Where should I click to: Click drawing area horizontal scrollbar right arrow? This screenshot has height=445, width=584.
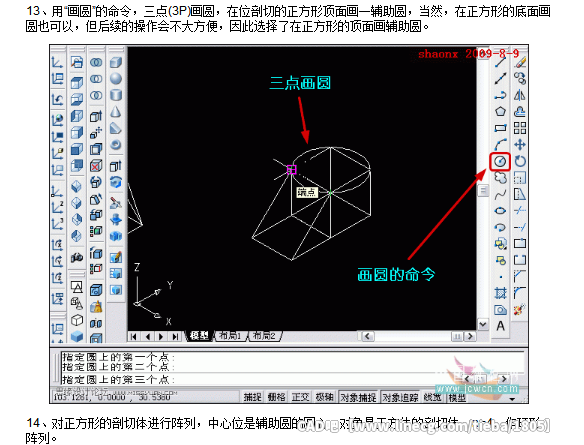tap(471, 336)
